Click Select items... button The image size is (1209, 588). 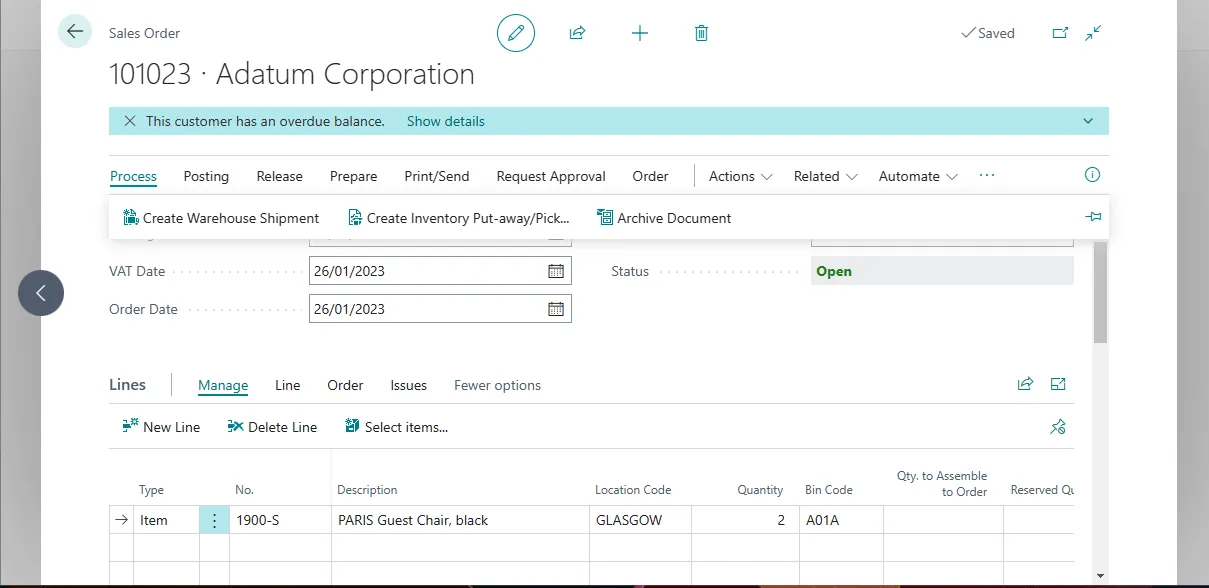(x=396, y=427)
